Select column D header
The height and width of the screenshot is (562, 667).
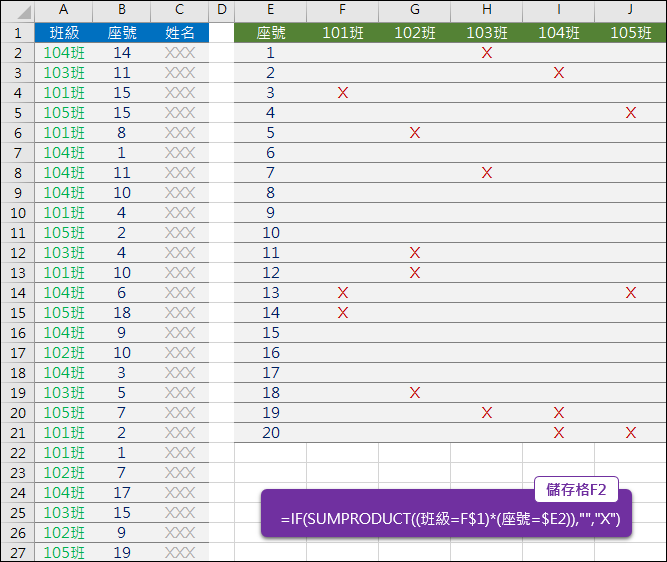222,10
